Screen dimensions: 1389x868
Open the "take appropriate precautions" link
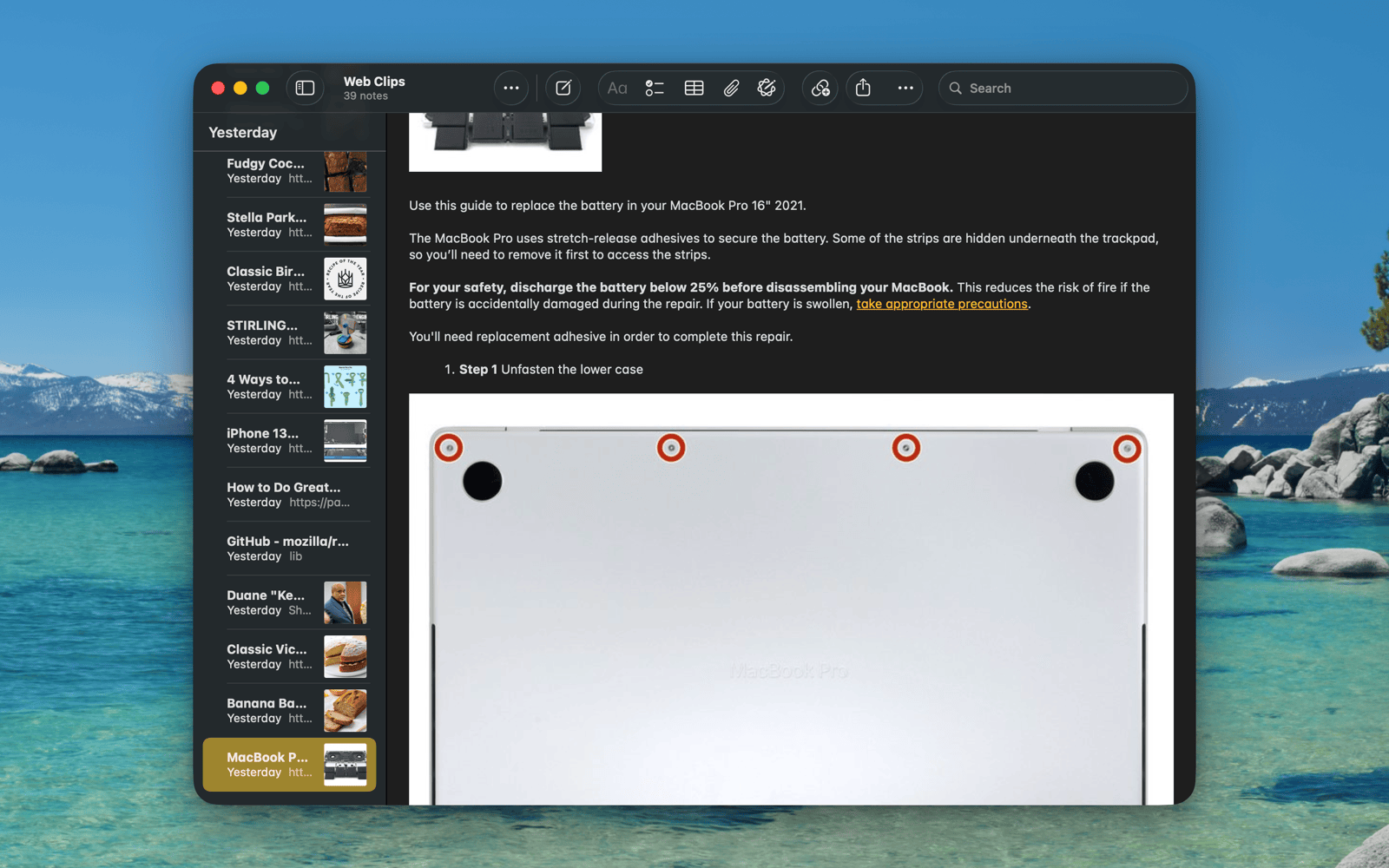[942, 304]
